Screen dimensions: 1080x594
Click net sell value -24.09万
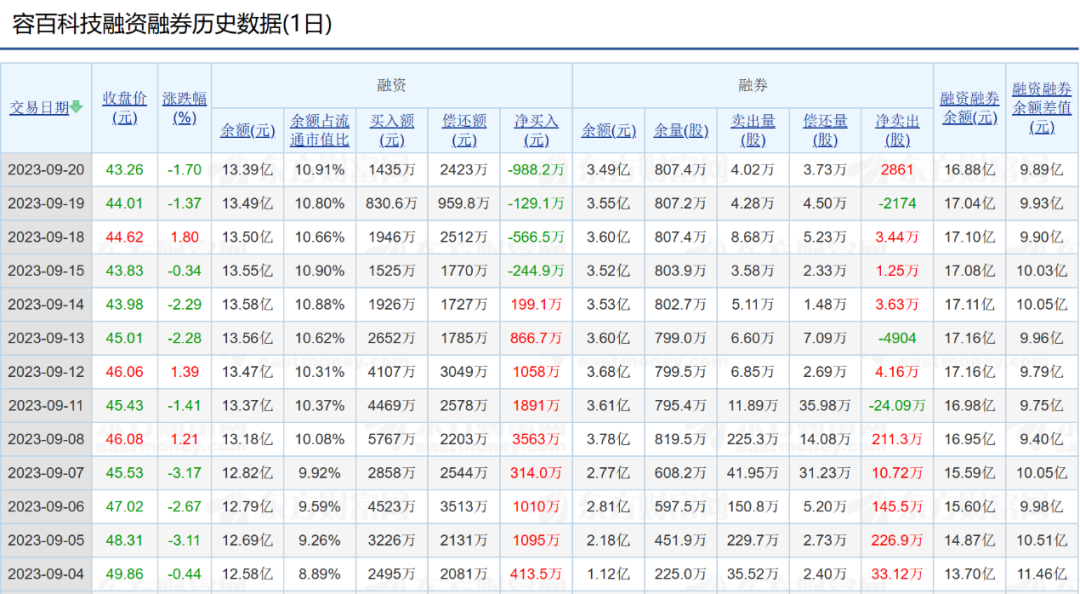(x=897, y=406)
